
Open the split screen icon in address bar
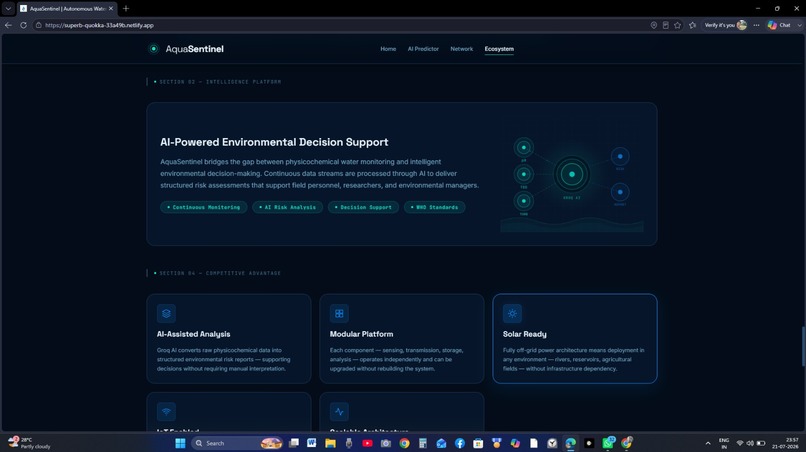click(665, 25)
